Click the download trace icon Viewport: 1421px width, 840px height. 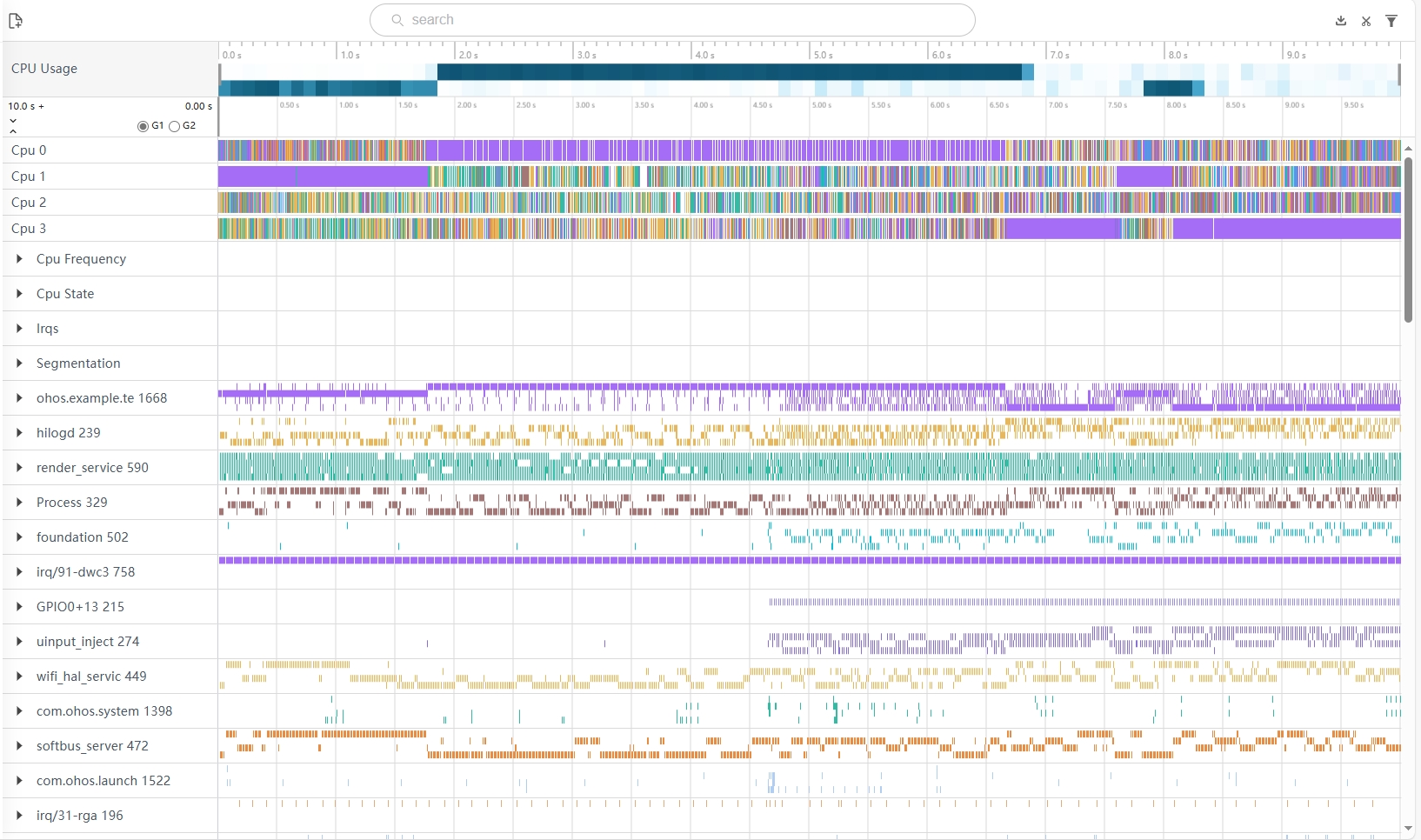1341,21
